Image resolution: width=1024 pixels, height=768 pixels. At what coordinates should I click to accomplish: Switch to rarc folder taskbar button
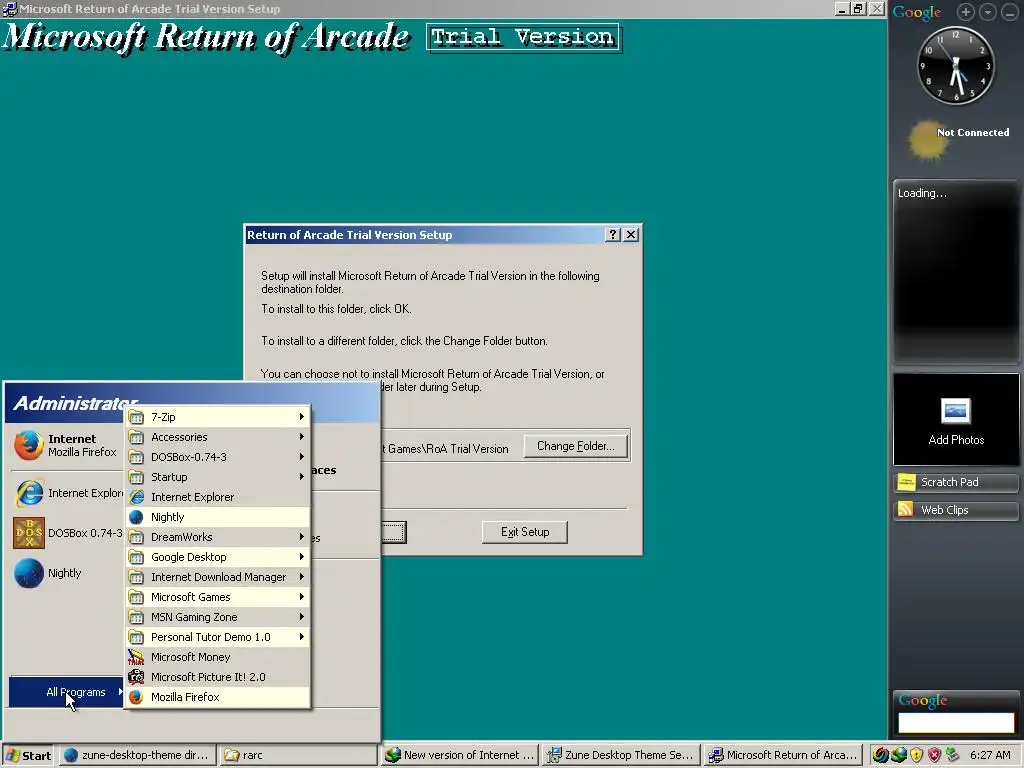298,755
